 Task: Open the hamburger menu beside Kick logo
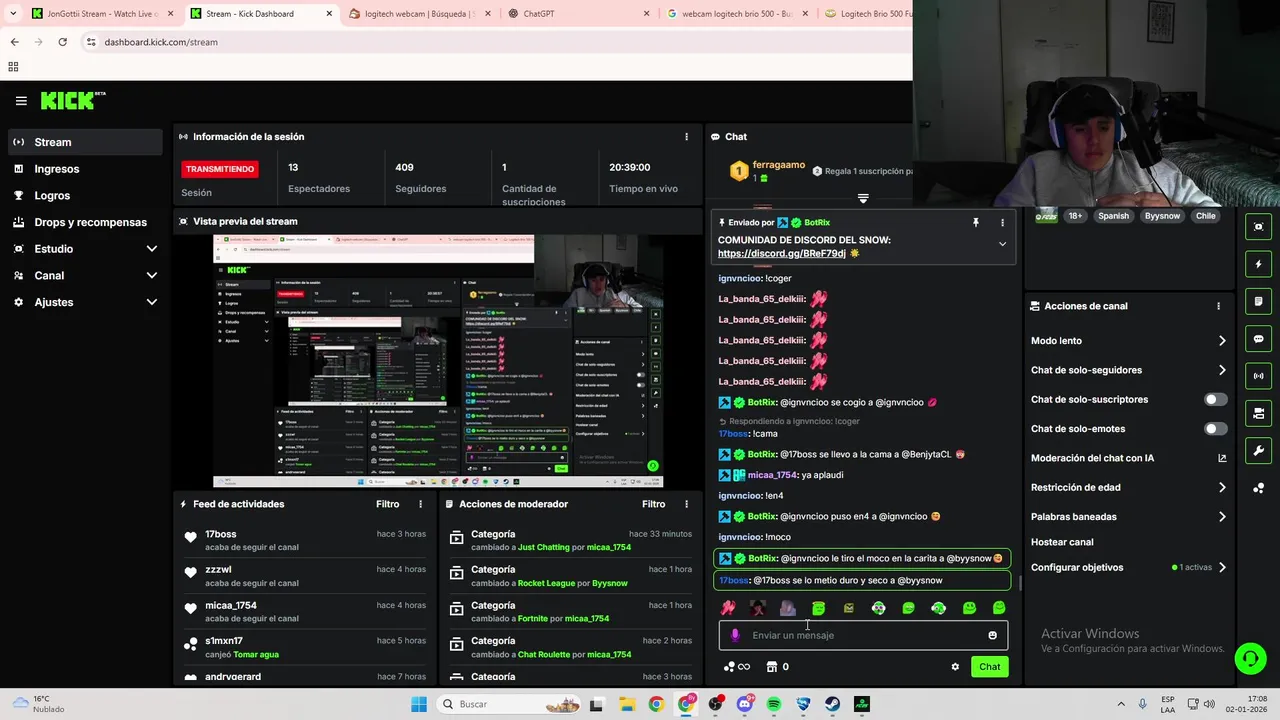(x=21, y=101)
